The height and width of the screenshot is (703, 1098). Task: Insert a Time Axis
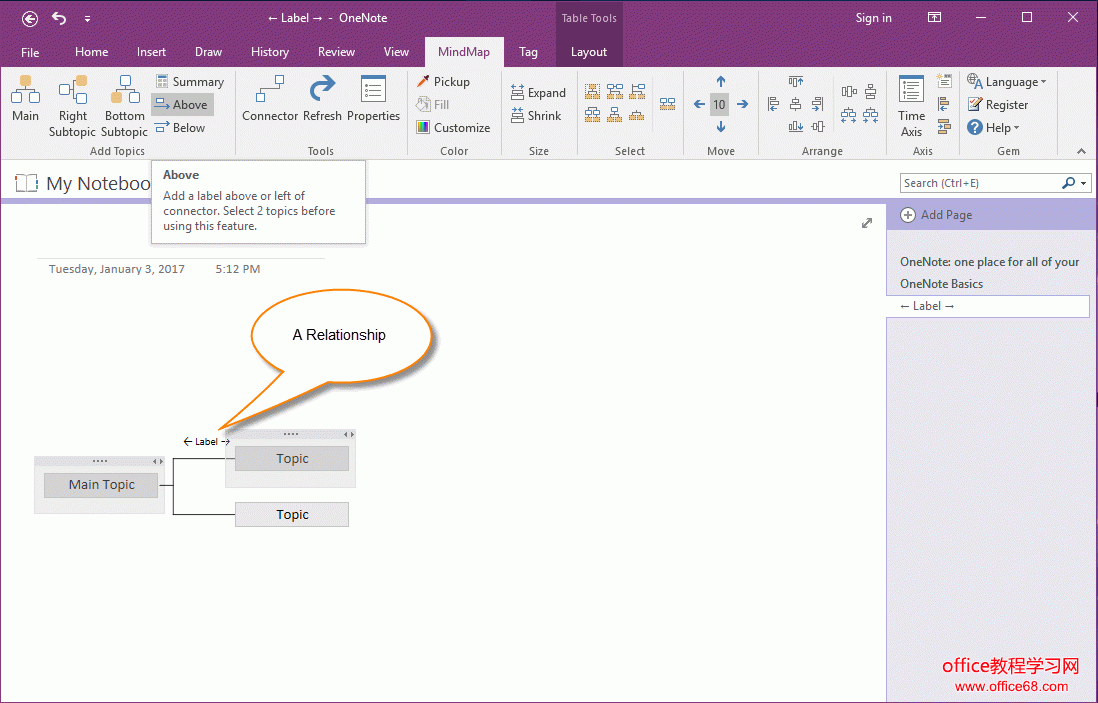[x=911, y=104]
